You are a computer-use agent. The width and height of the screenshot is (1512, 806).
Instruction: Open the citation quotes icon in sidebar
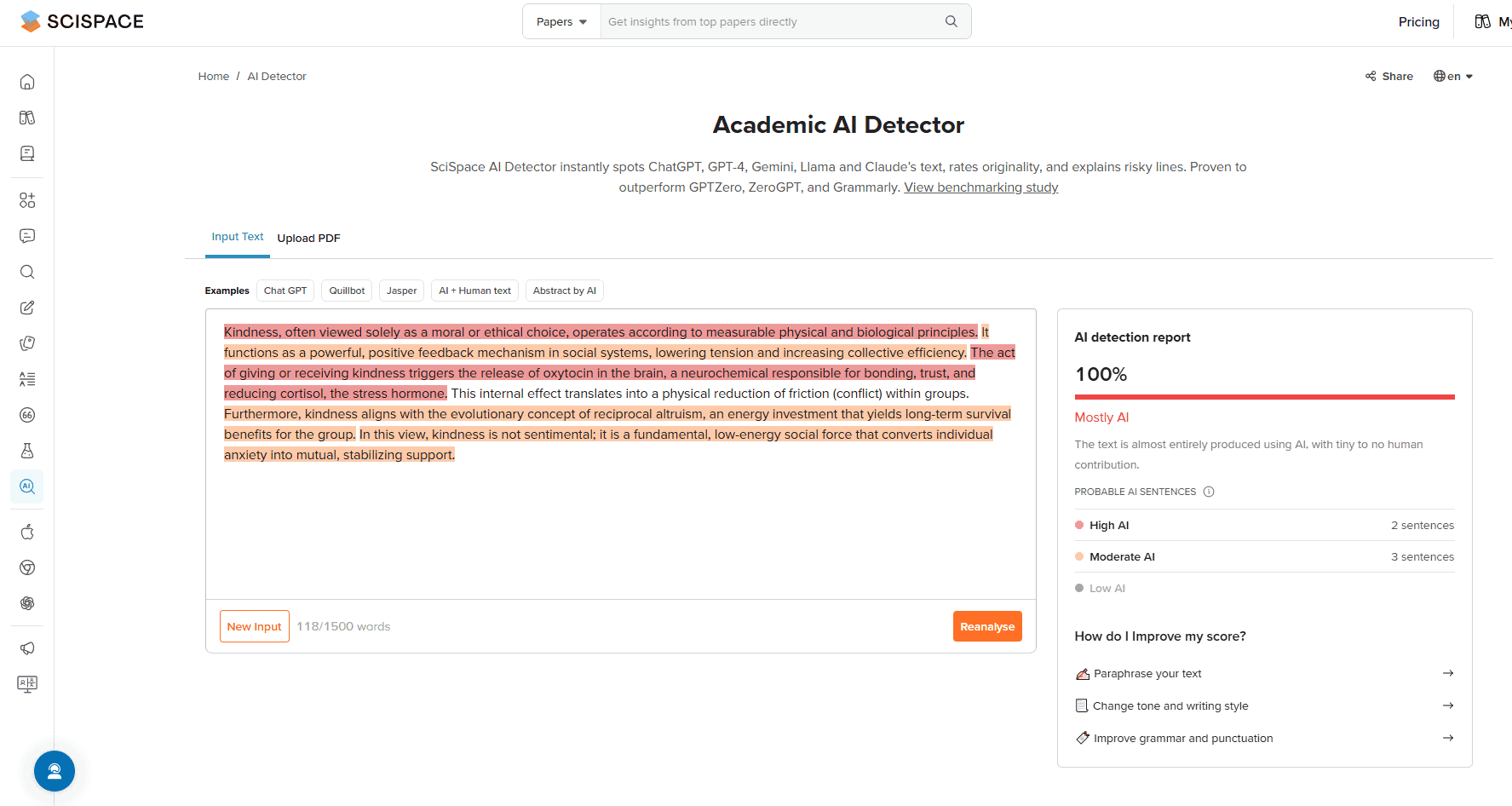[x=27, y=415]
